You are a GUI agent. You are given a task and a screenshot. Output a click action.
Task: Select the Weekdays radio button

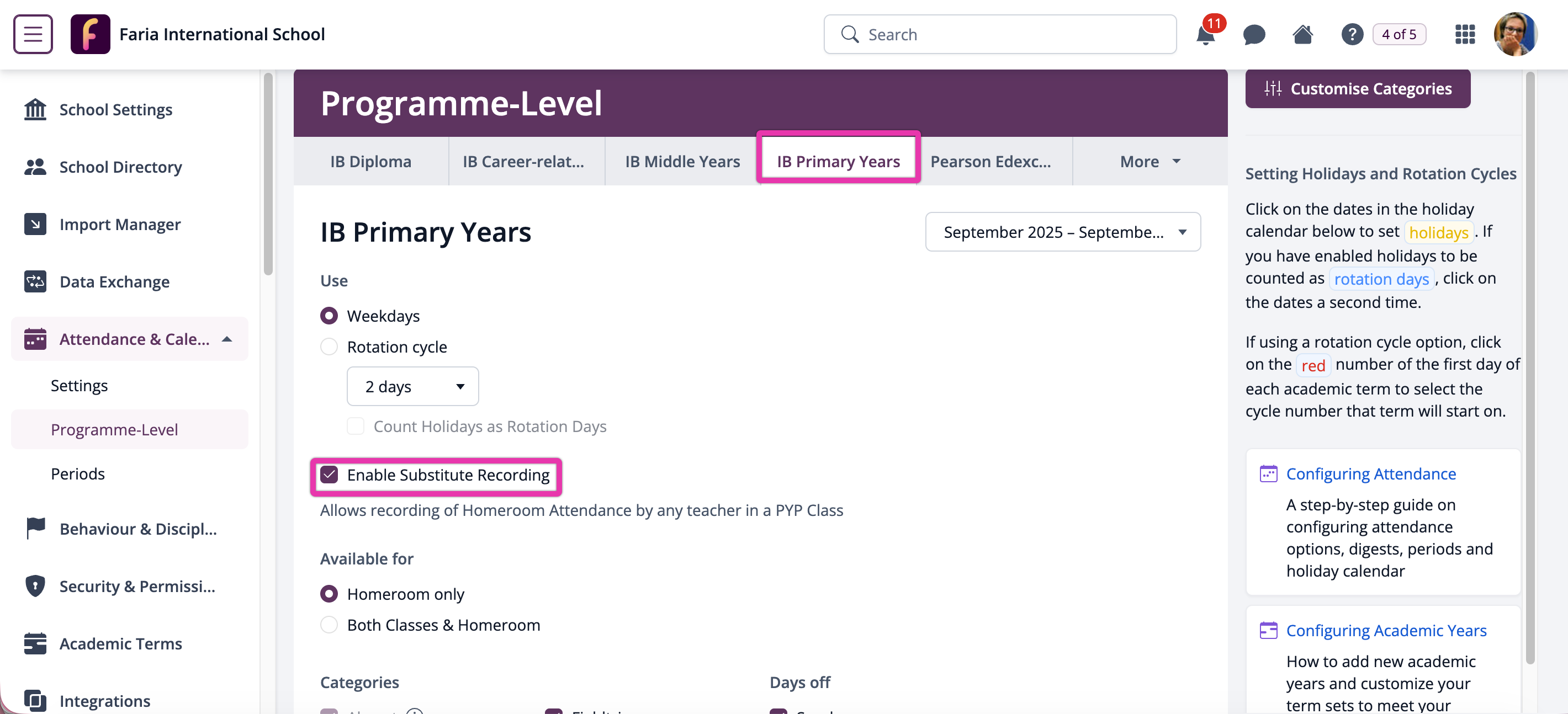(x=329, y=316)
